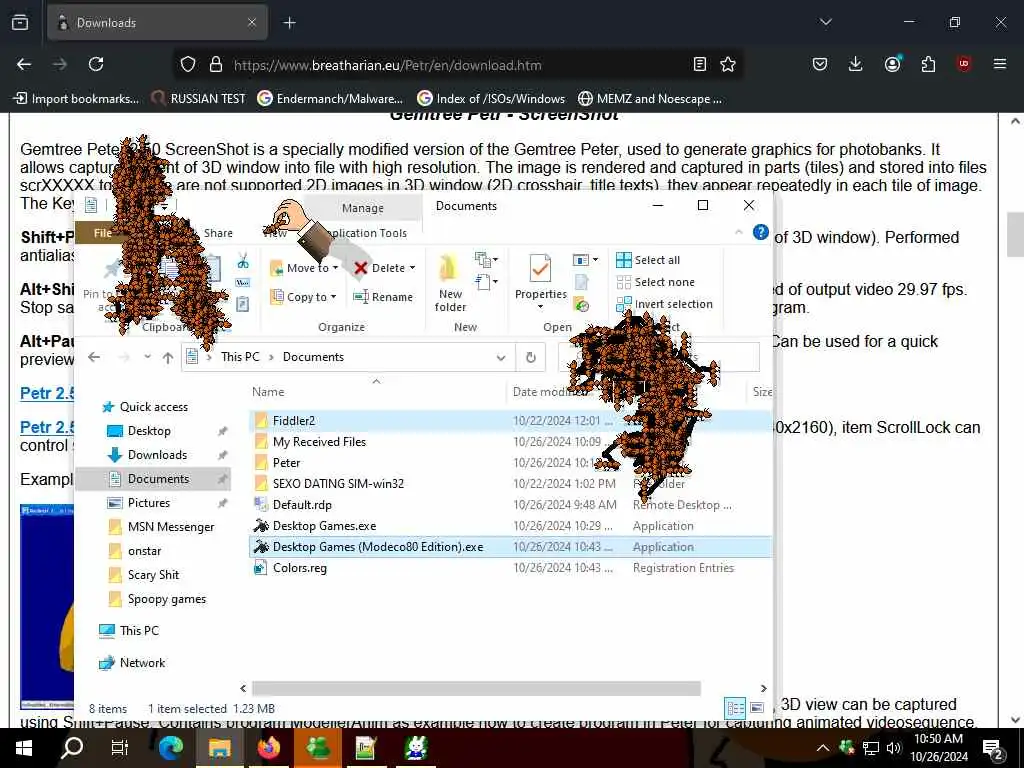Image resolution: width=1024 pixels, height=768 pixels.
Task: Switch to details view in Explorer
Action: click(735, 708)
